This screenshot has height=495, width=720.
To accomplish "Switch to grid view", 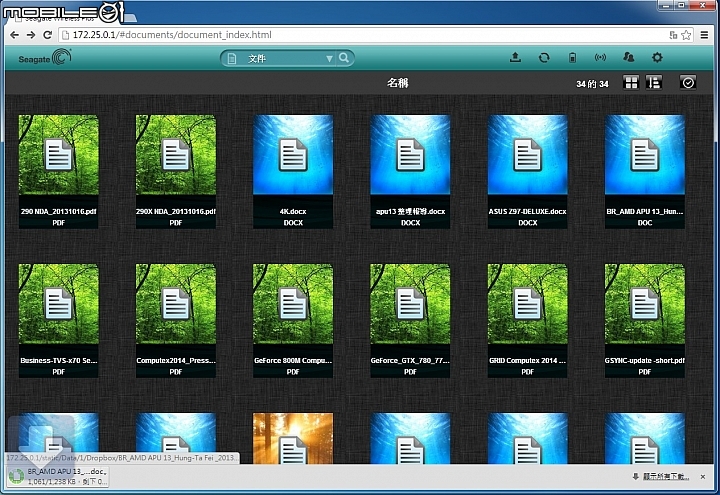I will [x=631, y=83].
